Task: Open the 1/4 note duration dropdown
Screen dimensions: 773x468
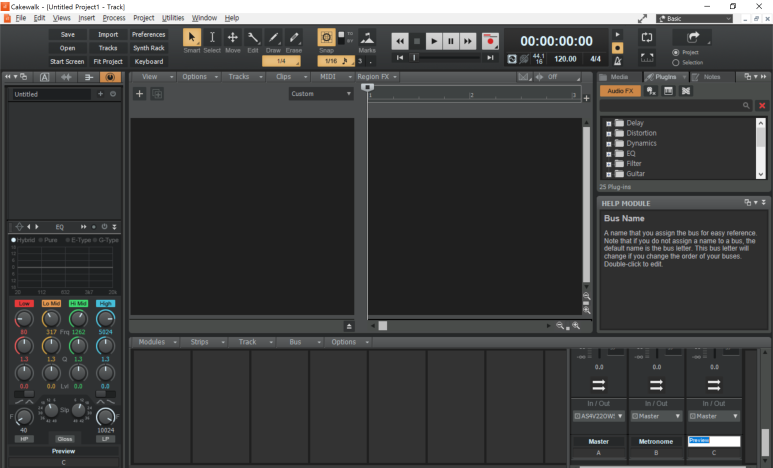Action: 281,61
